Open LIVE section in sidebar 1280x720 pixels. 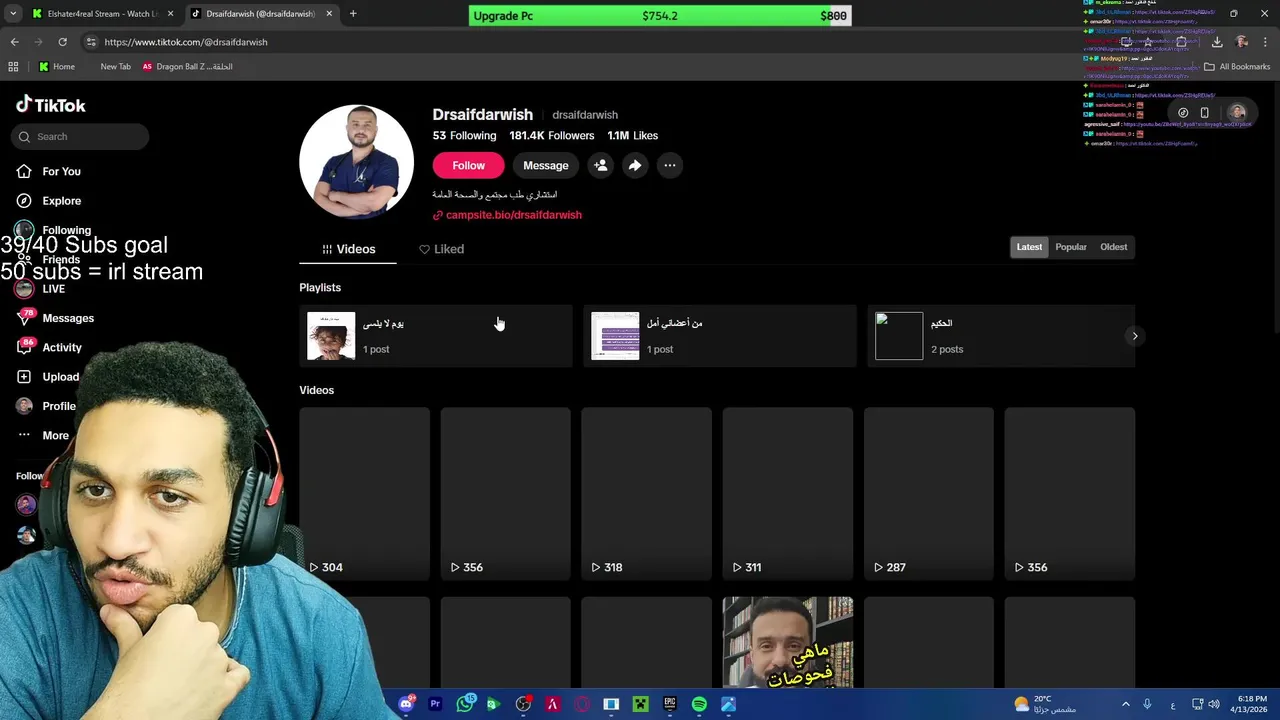[x=41, y=289]
